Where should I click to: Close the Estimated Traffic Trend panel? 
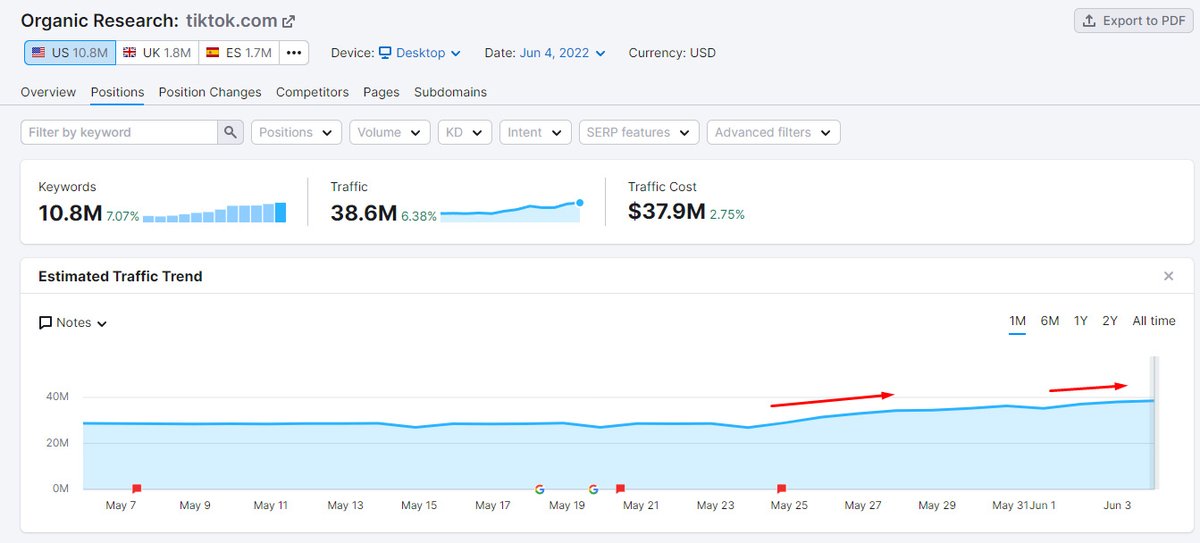coord(1168,276)
